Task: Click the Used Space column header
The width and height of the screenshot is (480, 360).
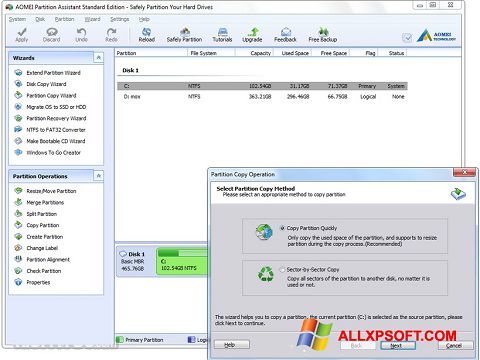Action: (293, 53)
